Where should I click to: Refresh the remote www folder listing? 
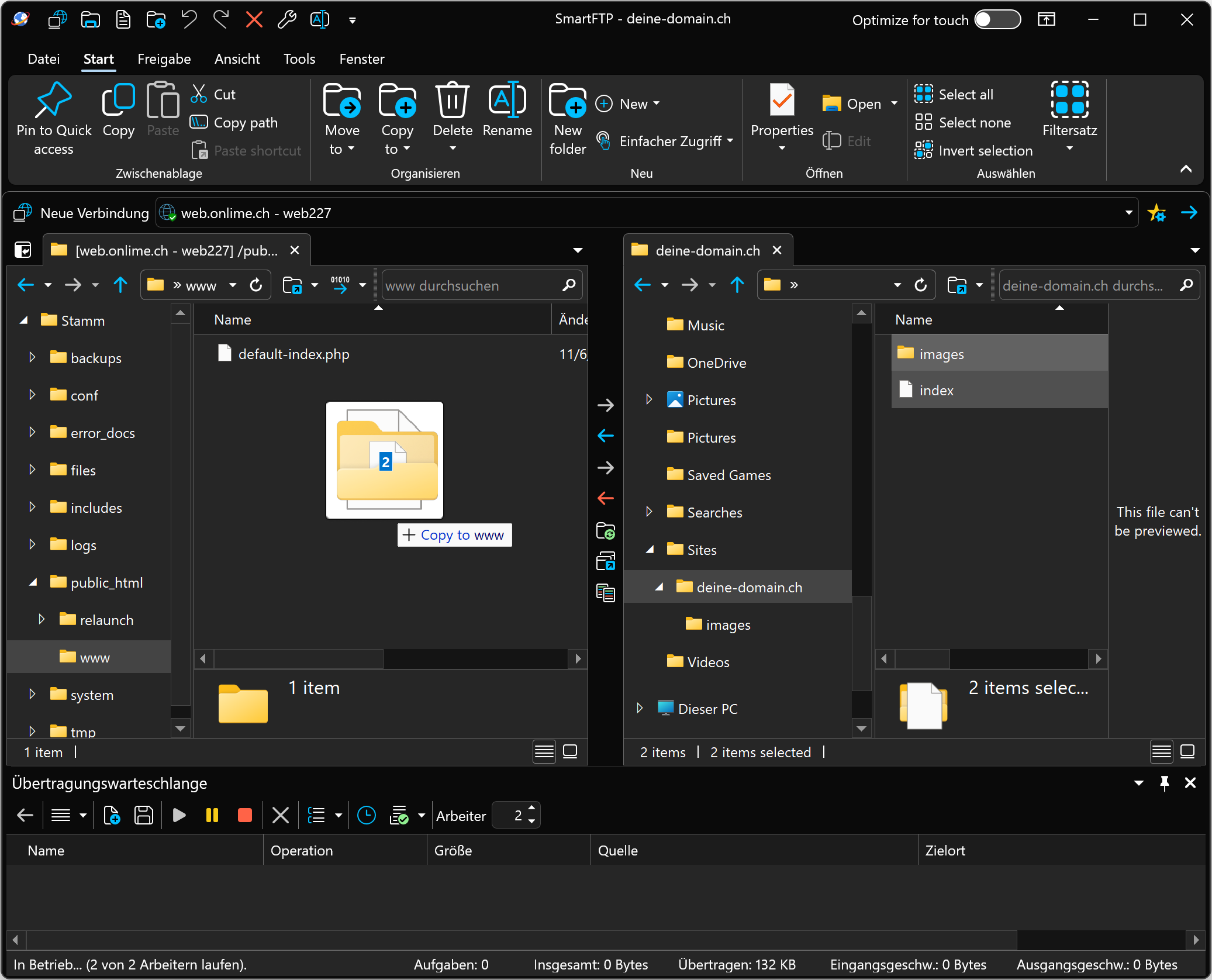click(x=256, y=285)
